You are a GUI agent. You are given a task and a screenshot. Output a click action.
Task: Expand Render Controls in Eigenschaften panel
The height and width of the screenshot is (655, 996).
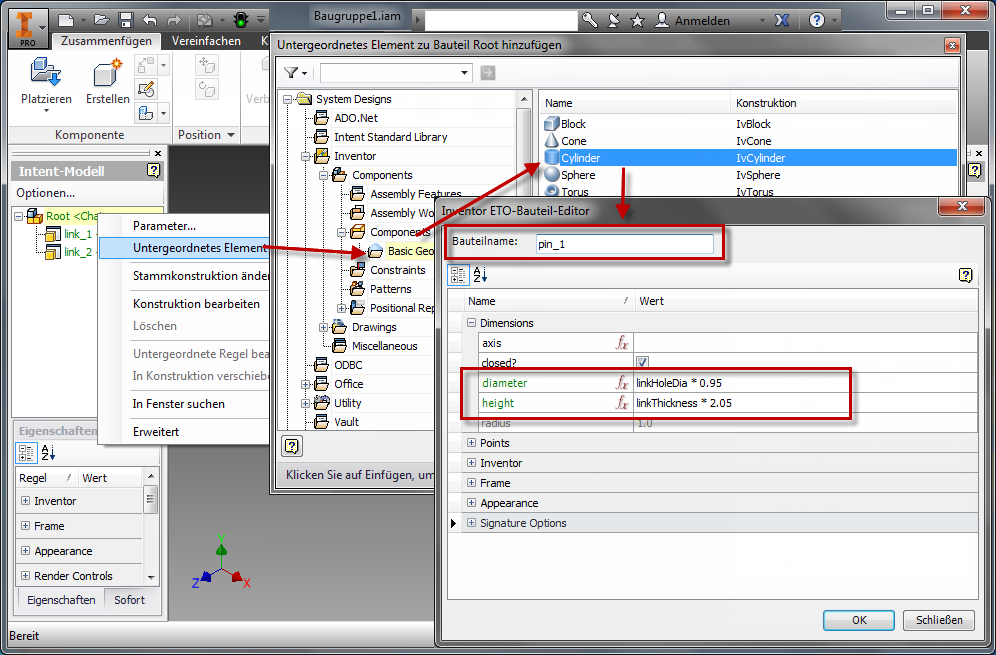click(x=25, y=576)
